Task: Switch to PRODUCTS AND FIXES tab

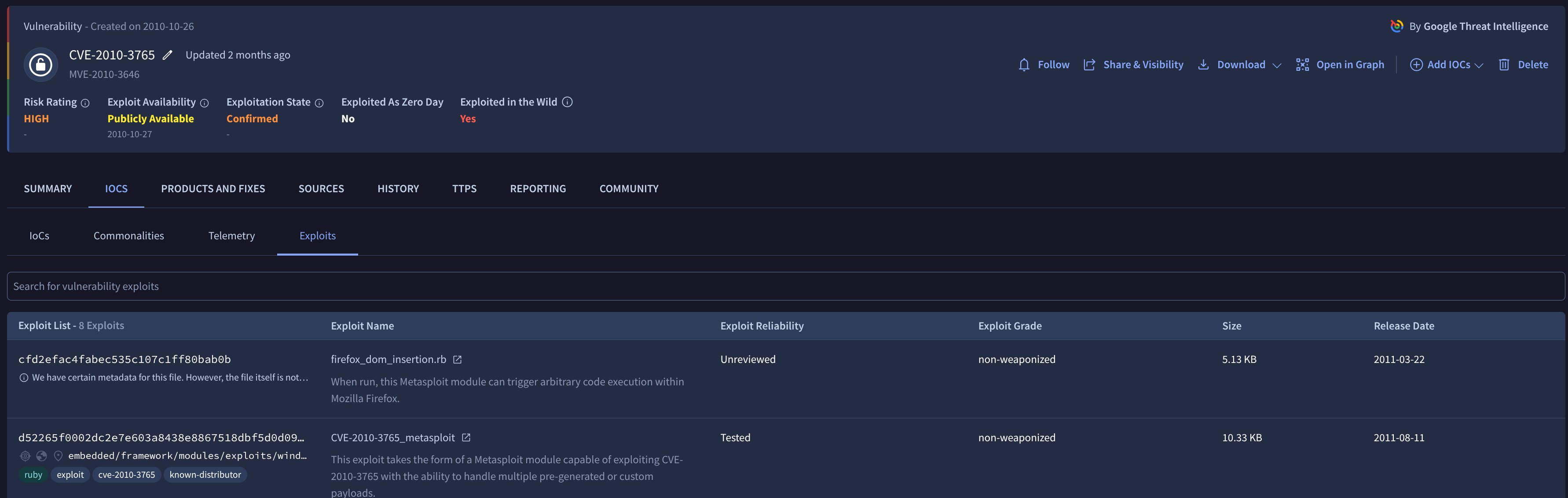Action: coord(213,189)
